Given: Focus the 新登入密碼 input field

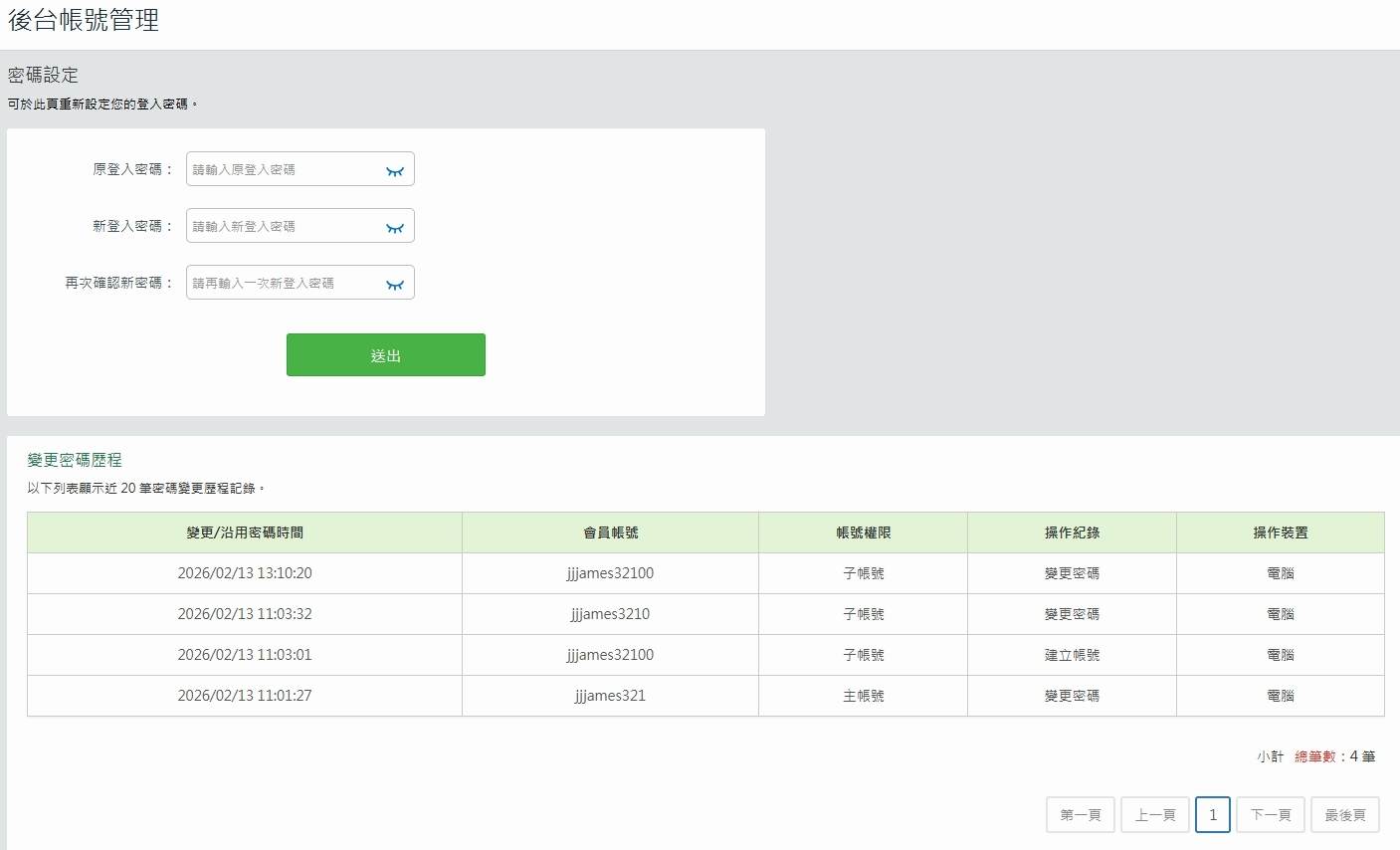Looking at the screenshot, I should (284, 227).
